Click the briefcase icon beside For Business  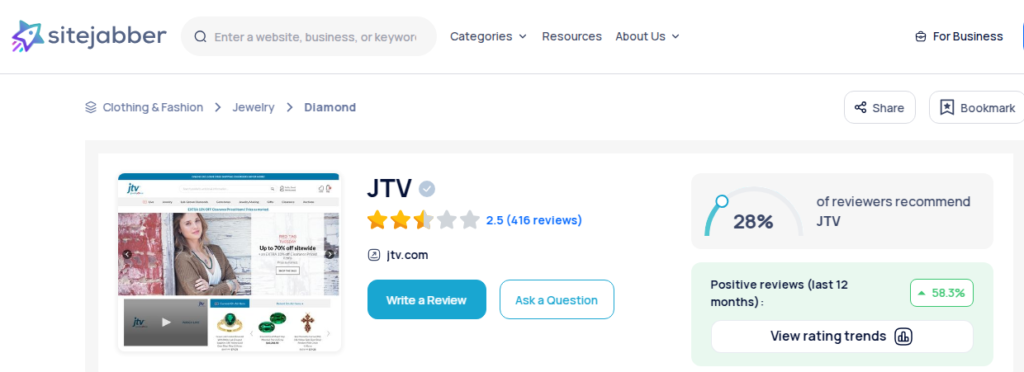[x=921, y=37]
